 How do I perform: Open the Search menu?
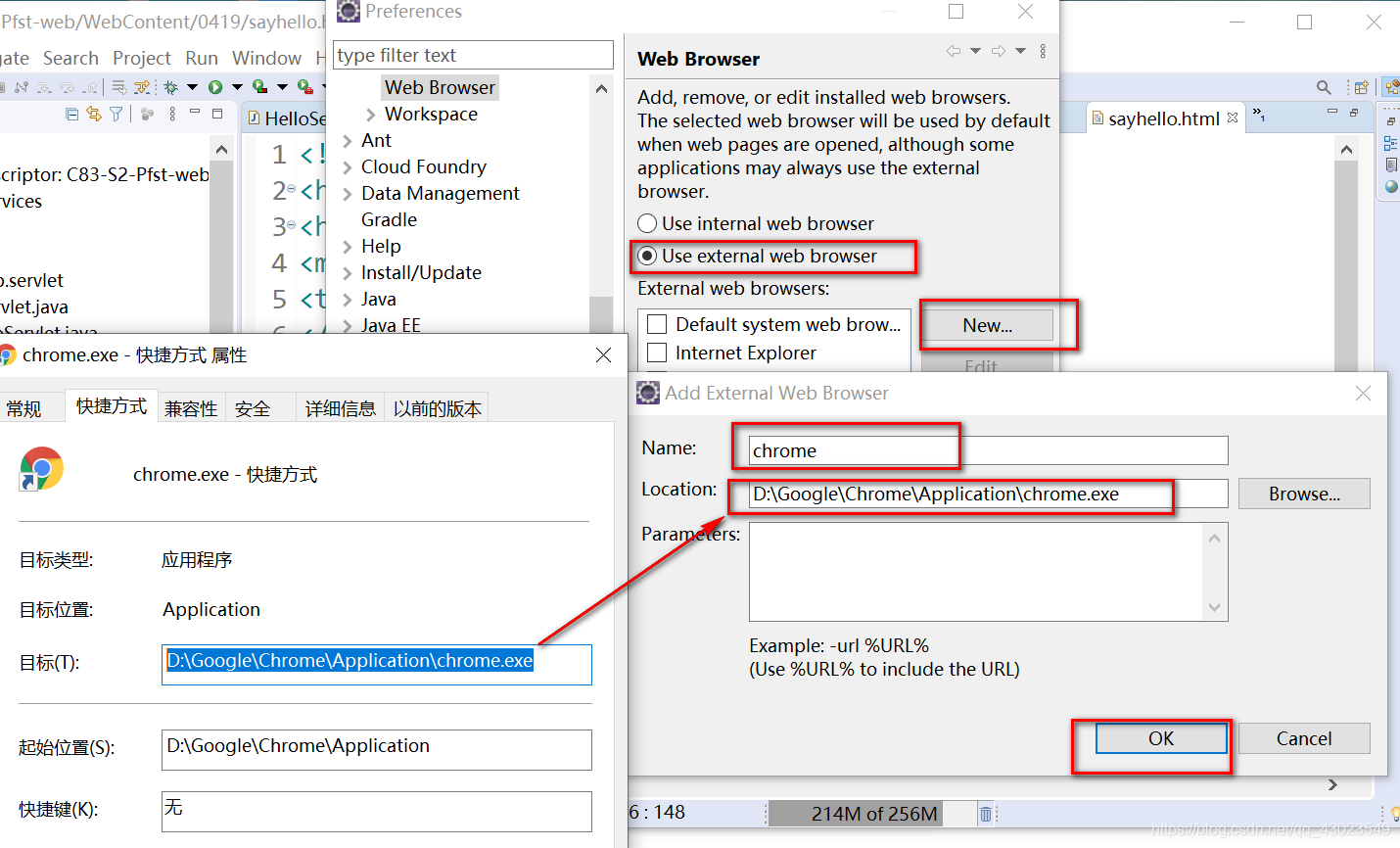(x=70, y=58)
